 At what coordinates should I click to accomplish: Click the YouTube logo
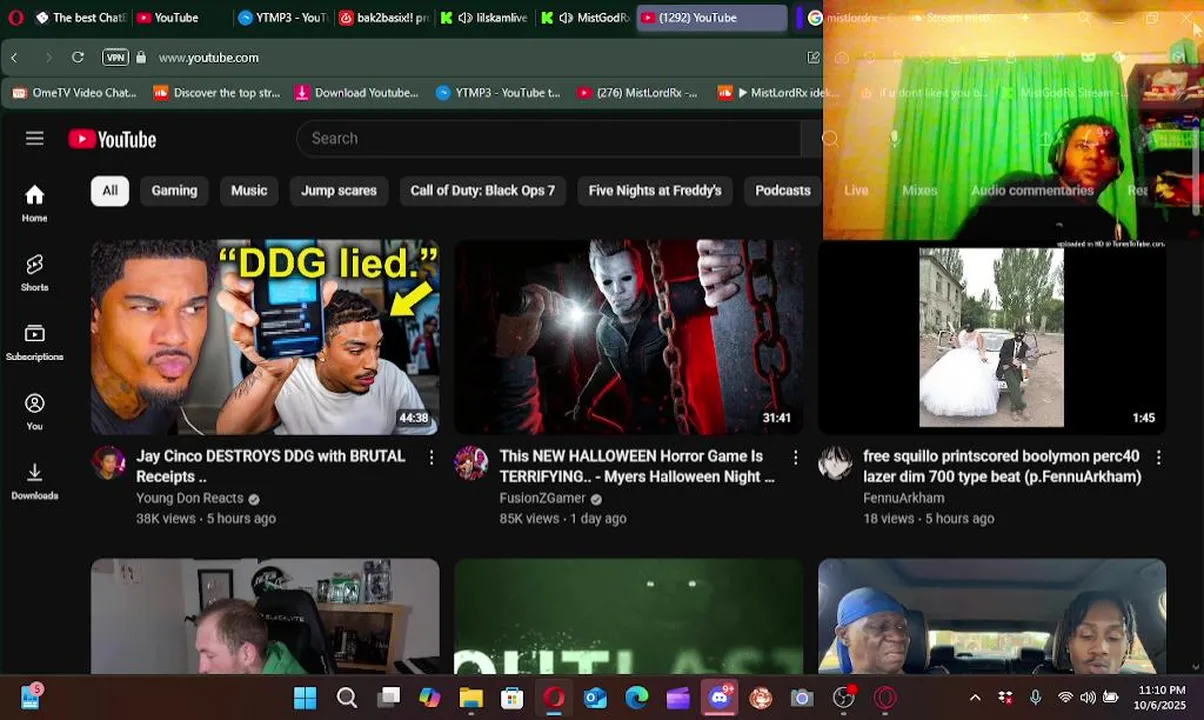pos(112,139)
